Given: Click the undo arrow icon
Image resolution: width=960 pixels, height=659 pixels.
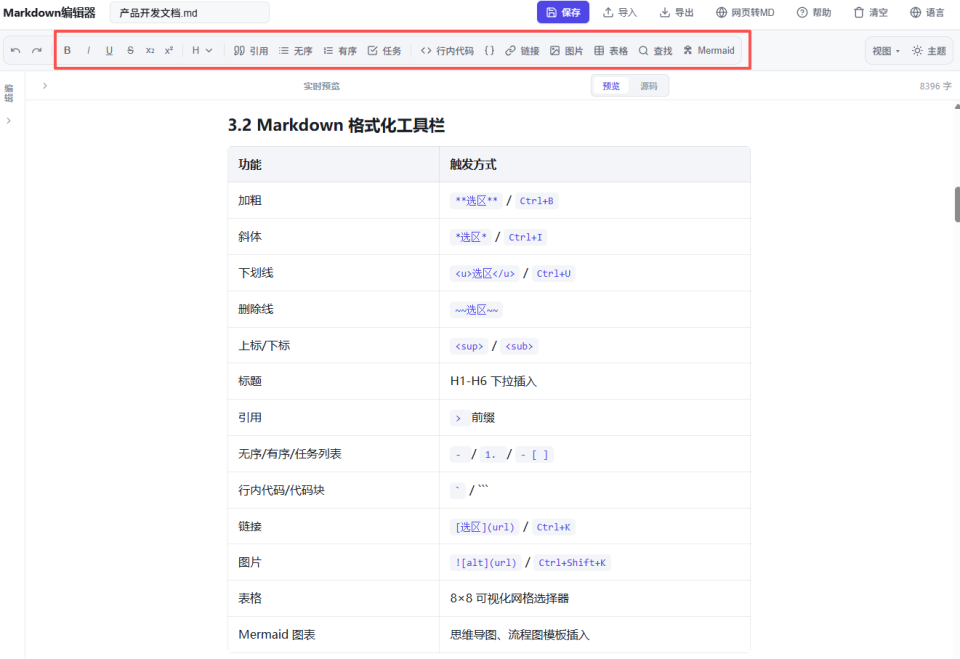Looking at the screenshot, I should [x=16, y=51].
